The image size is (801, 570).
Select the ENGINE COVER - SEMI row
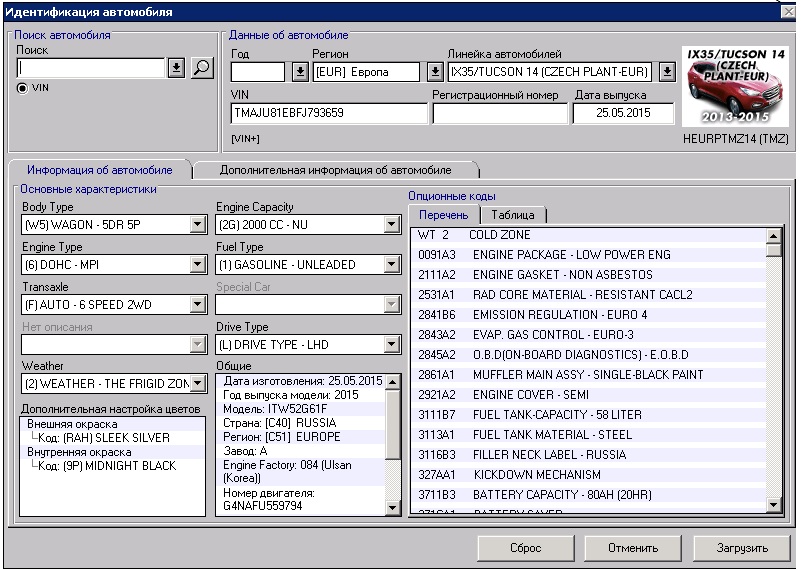pos(588,395)
